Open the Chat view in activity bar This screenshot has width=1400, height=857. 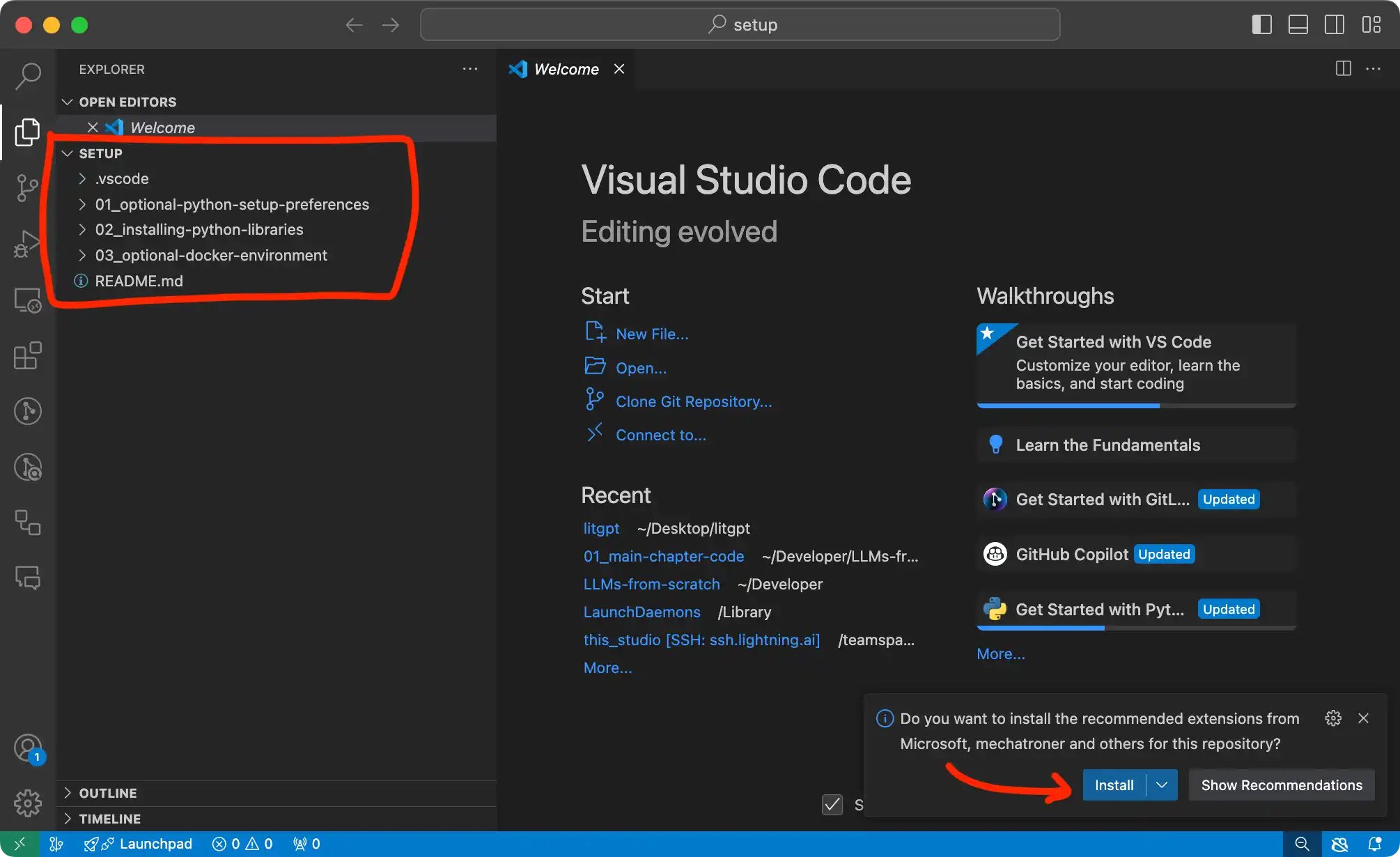pos(28,578)
